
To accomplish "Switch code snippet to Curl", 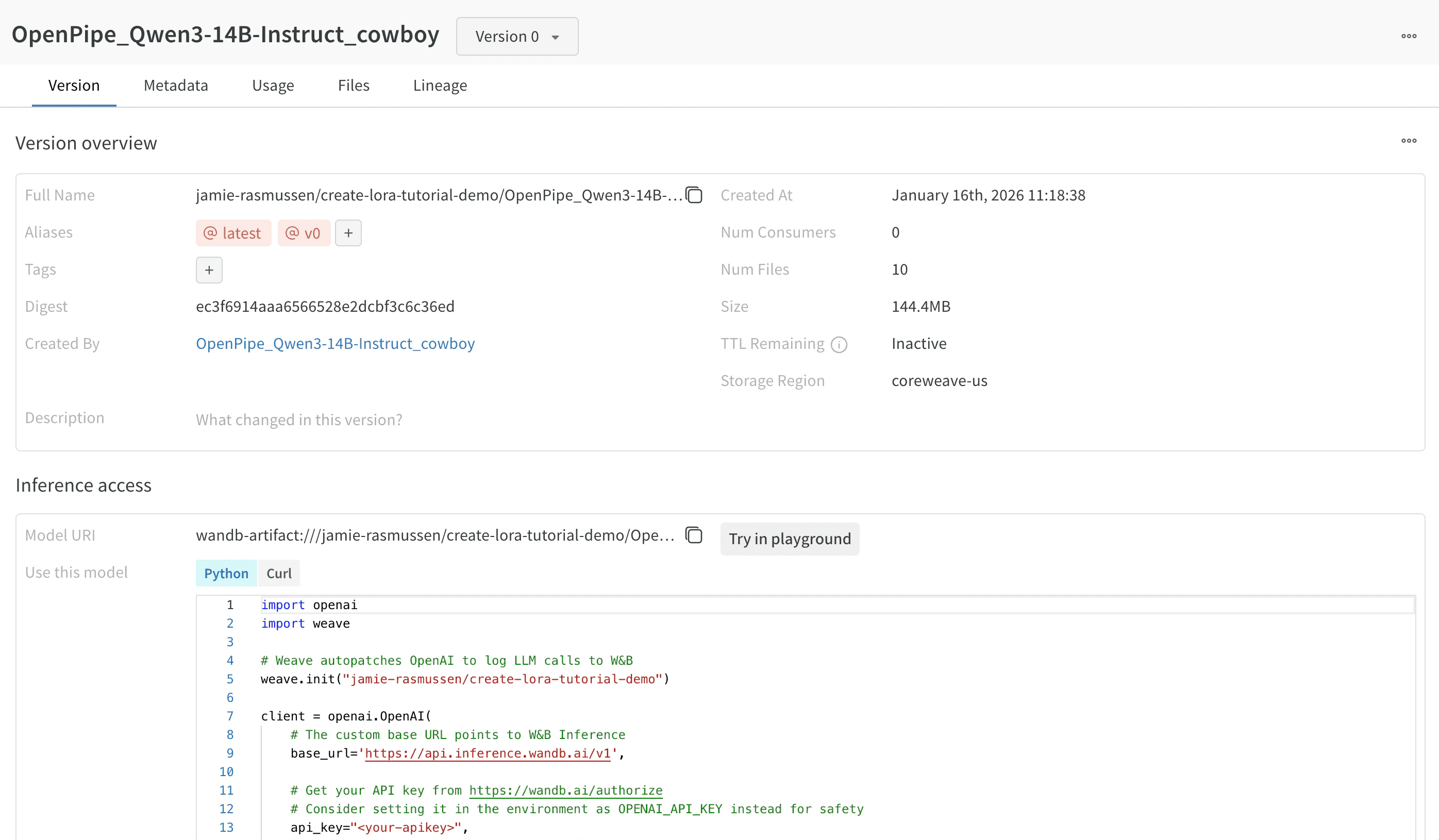I will [x=279, y=574].
